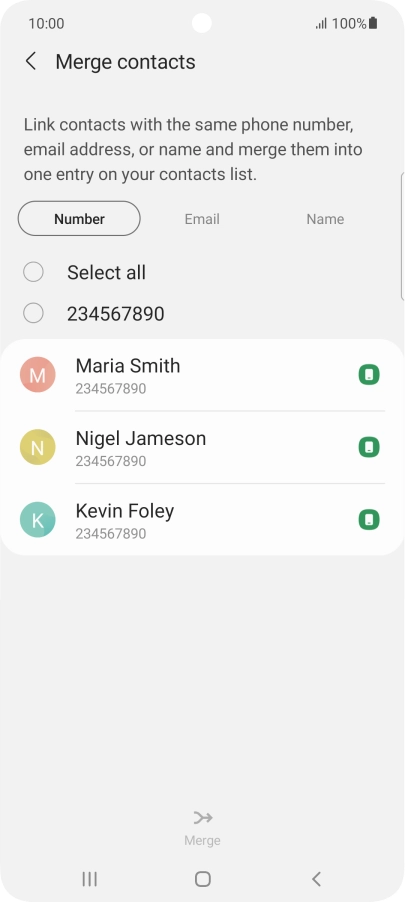Go back using the header arrow
Viewport: 405px width, 902px height.
31,61
